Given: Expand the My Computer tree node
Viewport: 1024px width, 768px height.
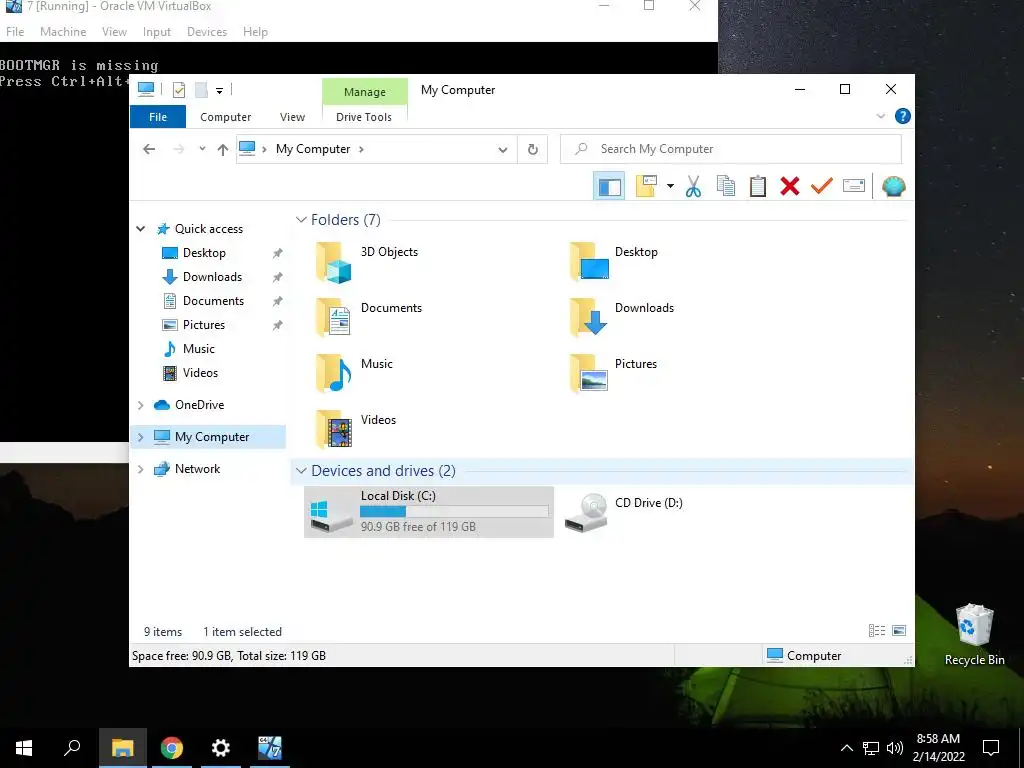Looking at the screenshot, I should (140, 437).
